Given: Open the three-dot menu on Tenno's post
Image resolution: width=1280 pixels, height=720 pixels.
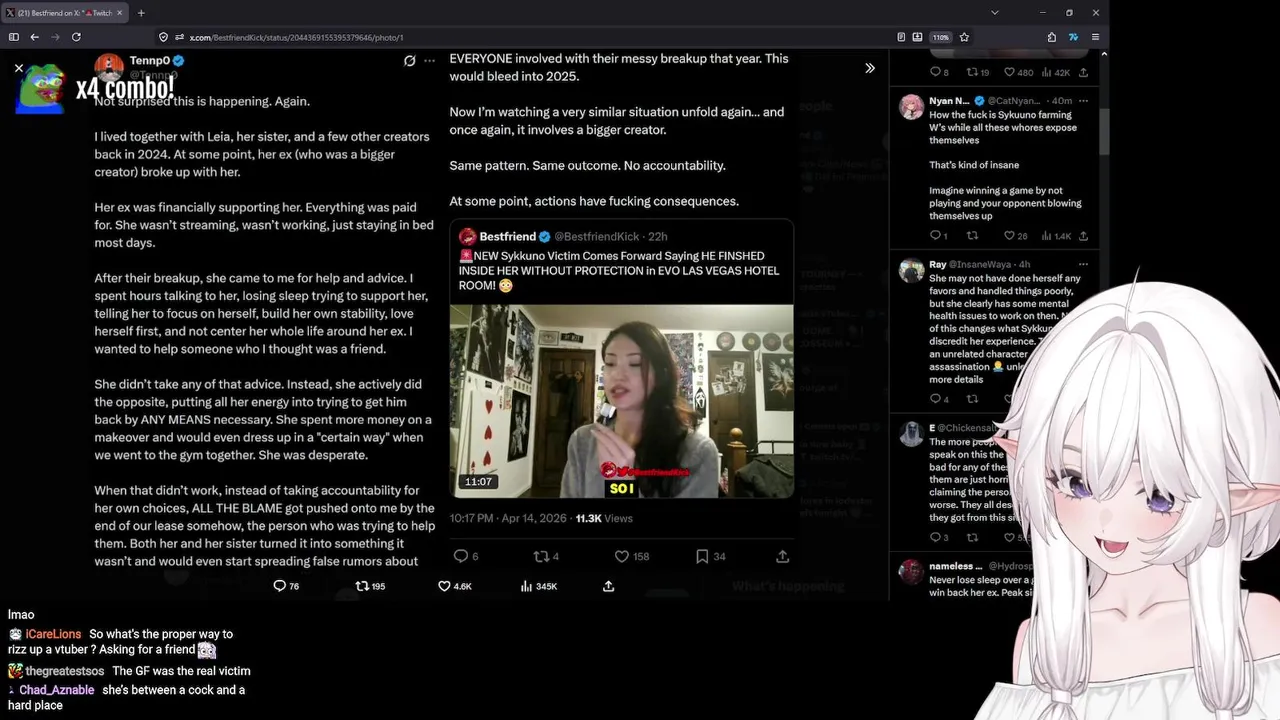Looking at the screenshot, I should point(429,61).
